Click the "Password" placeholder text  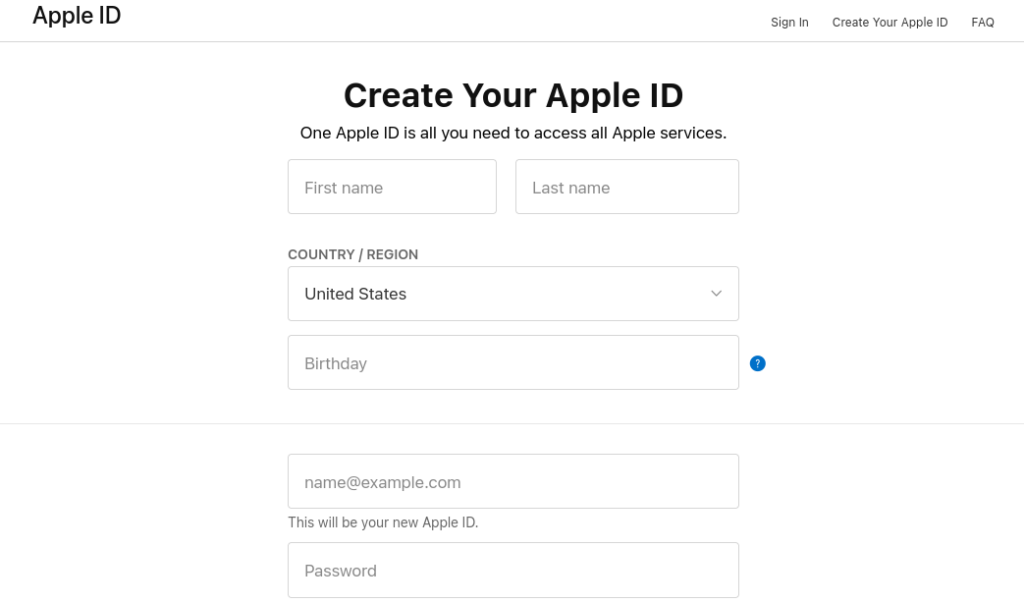pos(340,571)
